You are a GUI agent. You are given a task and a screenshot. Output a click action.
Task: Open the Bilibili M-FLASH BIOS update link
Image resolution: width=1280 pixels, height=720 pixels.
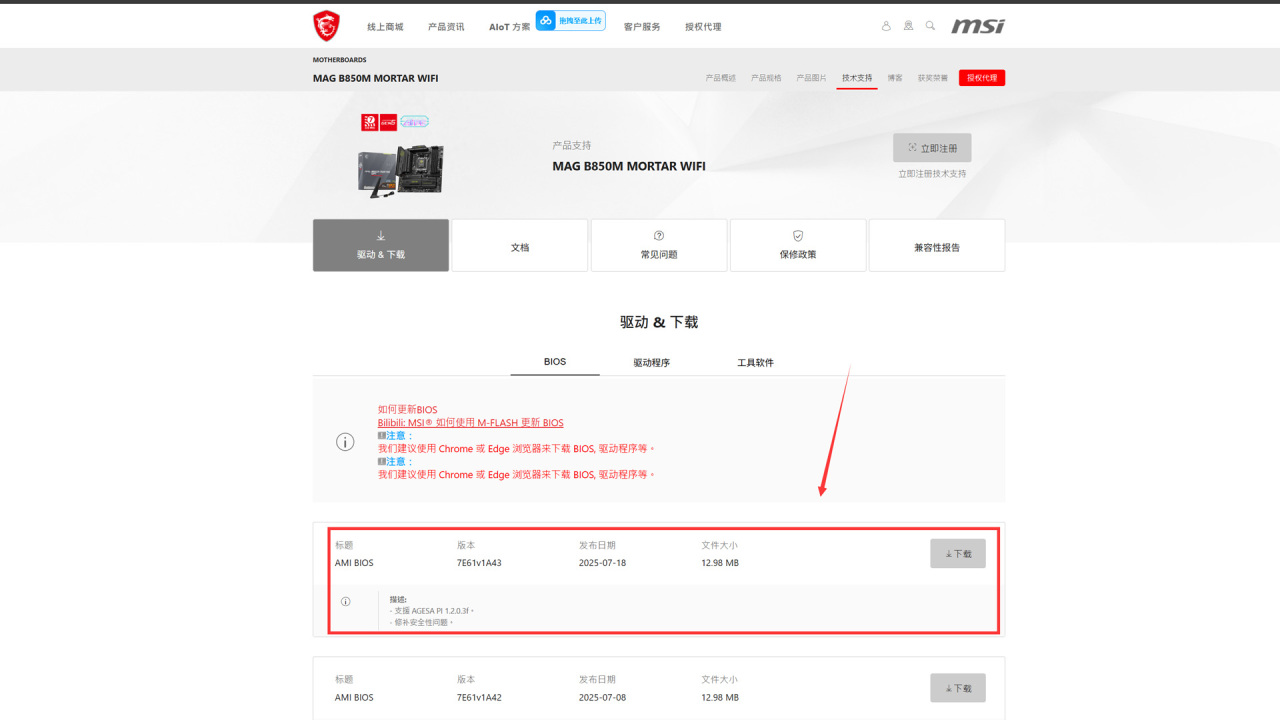point(470,423)
